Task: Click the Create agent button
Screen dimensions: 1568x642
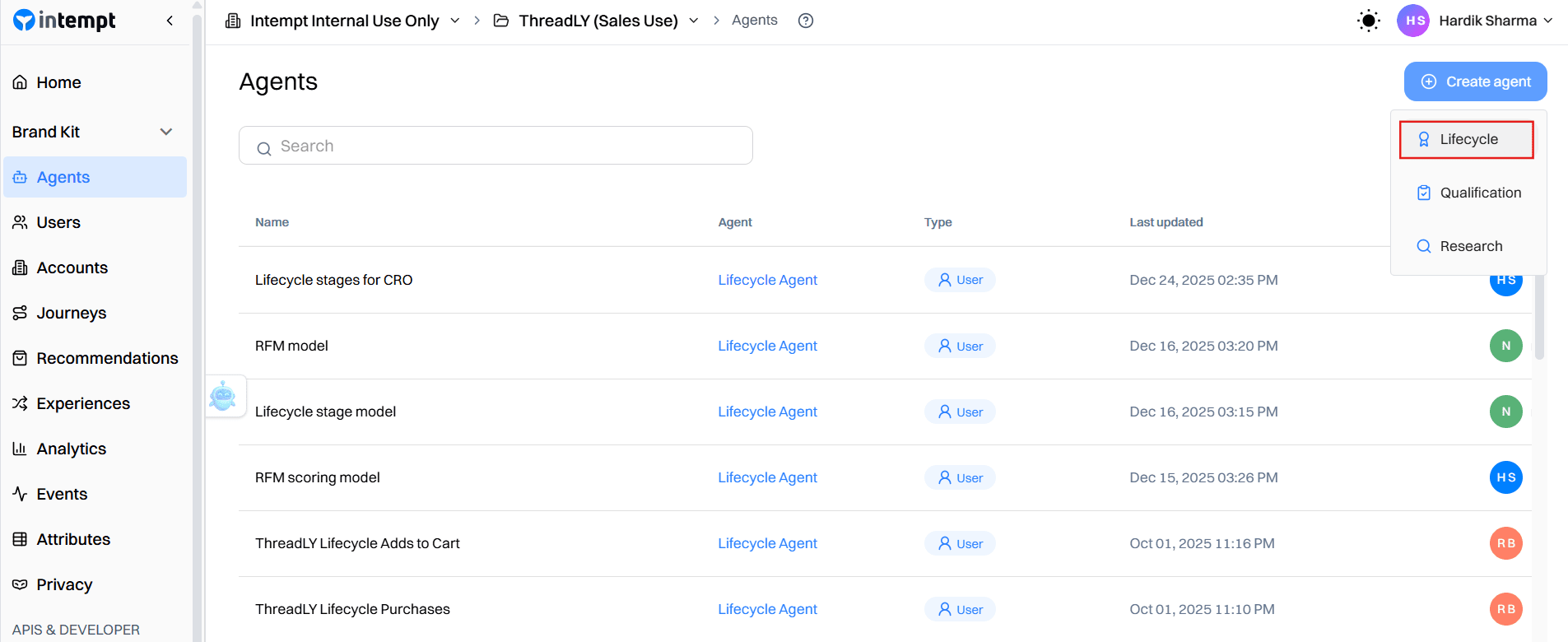Action: pyautogui.click(x=1475, y=81)
